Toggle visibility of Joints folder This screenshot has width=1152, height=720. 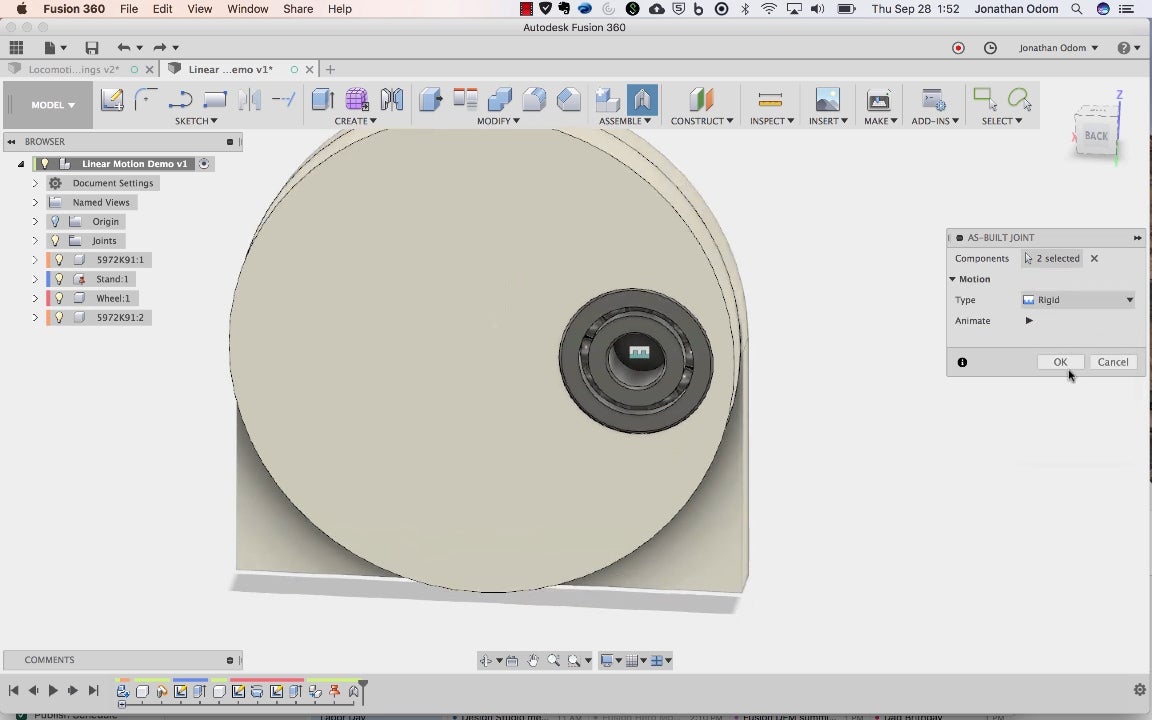[55, 240]
